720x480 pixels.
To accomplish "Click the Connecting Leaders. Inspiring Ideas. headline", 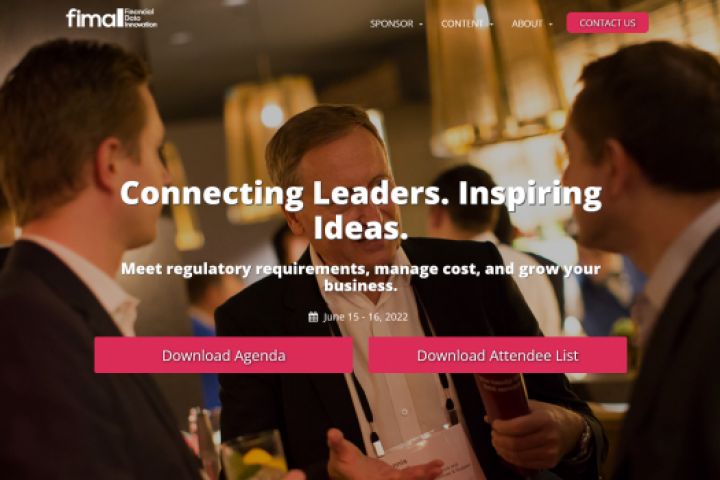I will [x=360, y=210].
